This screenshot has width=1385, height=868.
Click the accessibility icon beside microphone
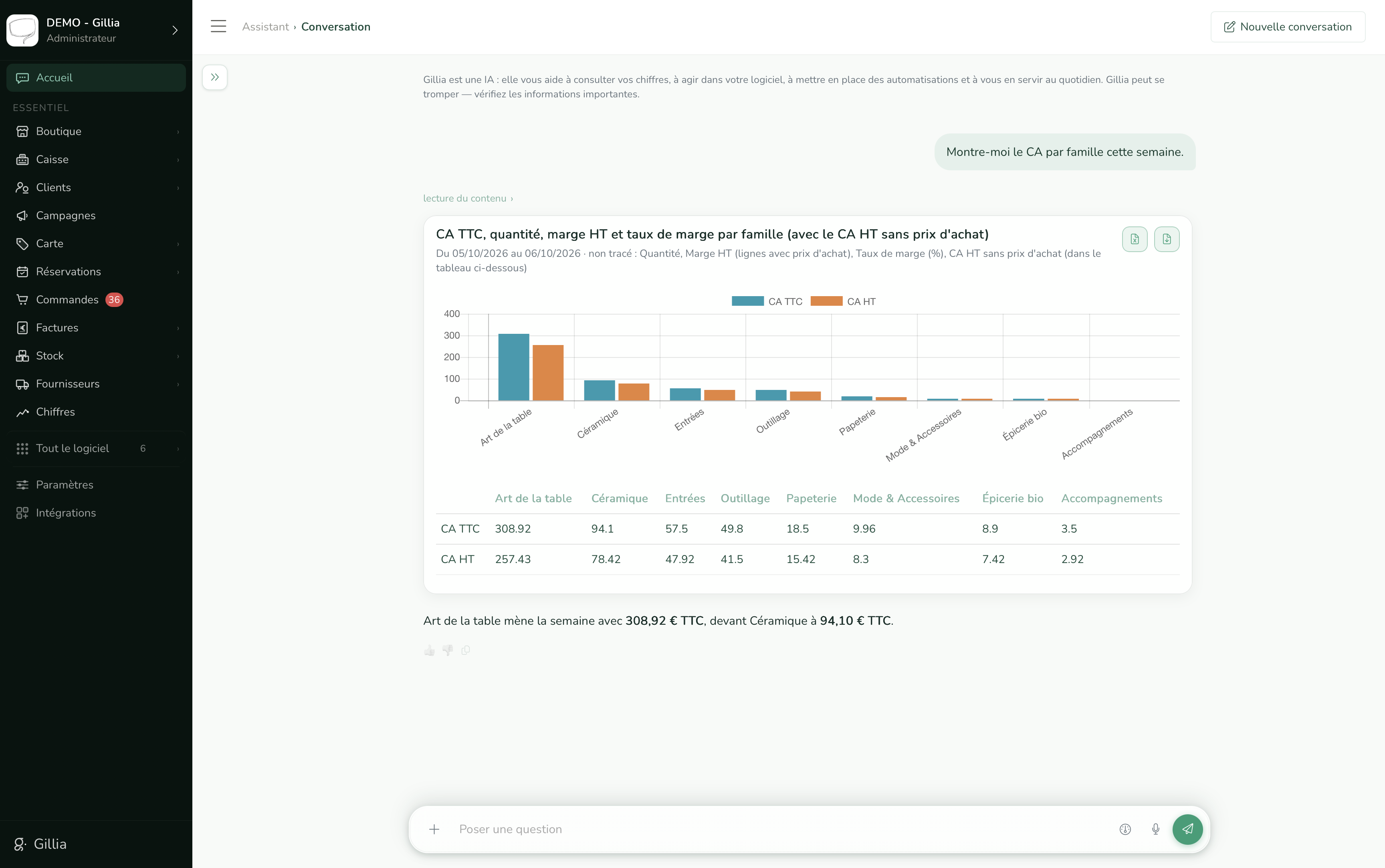1125,829
